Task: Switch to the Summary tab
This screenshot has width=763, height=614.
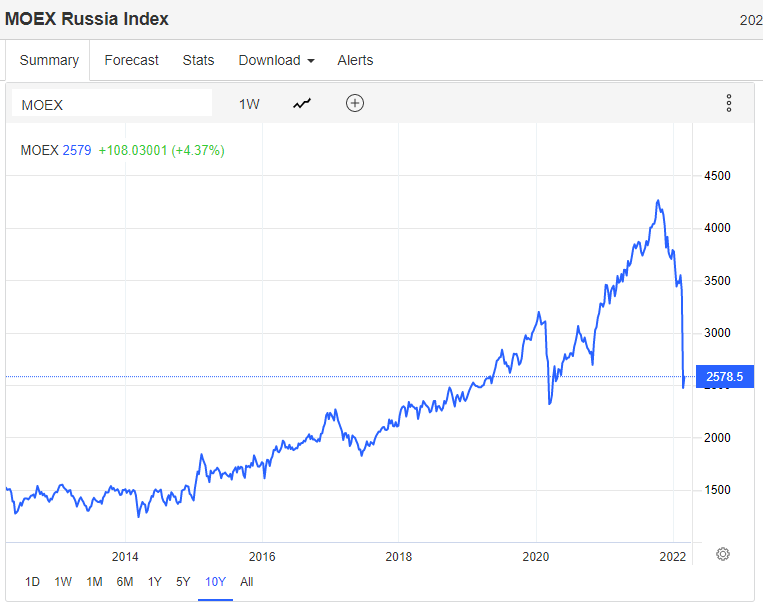Action: tap(49, 60)
